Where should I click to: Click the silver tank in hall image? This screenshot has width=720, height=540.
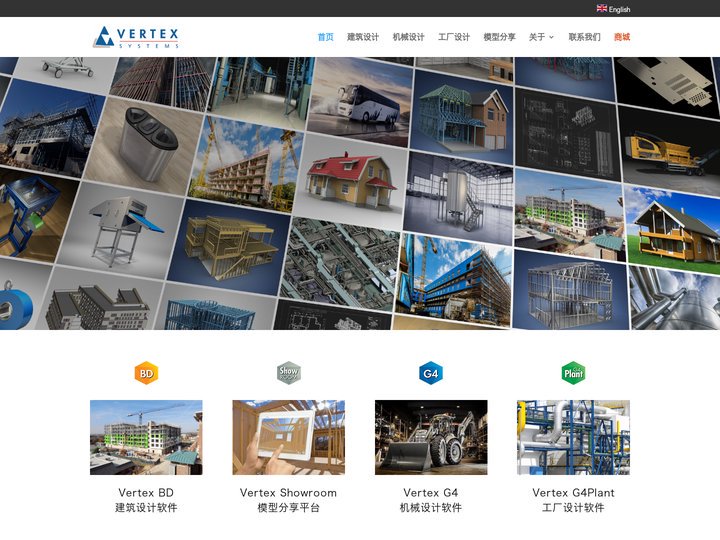[x=459, y=197]
